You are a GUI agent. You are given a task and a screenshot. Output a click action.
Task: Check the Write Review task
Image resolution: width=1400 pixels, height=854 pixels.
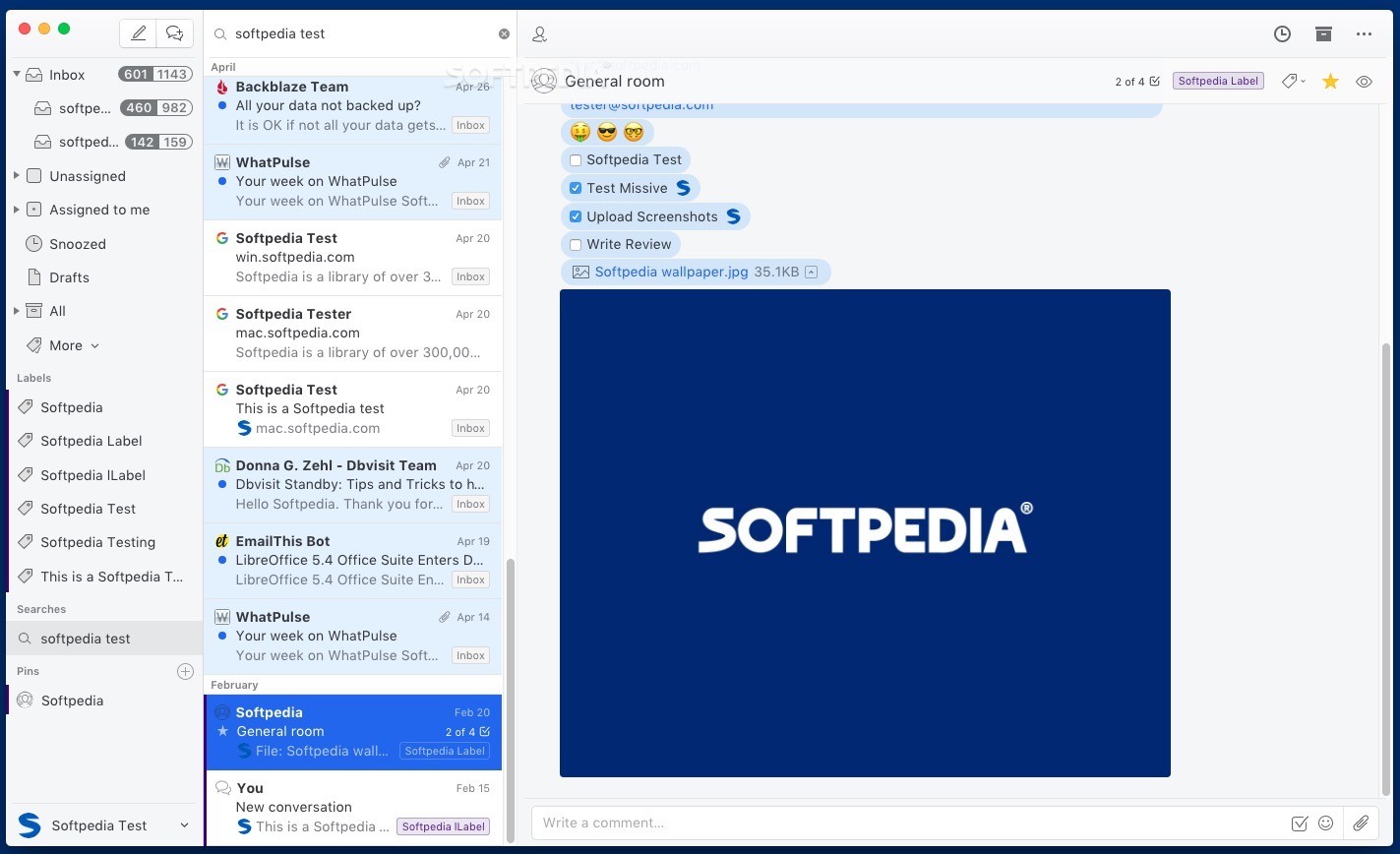[x=576, y=244]
